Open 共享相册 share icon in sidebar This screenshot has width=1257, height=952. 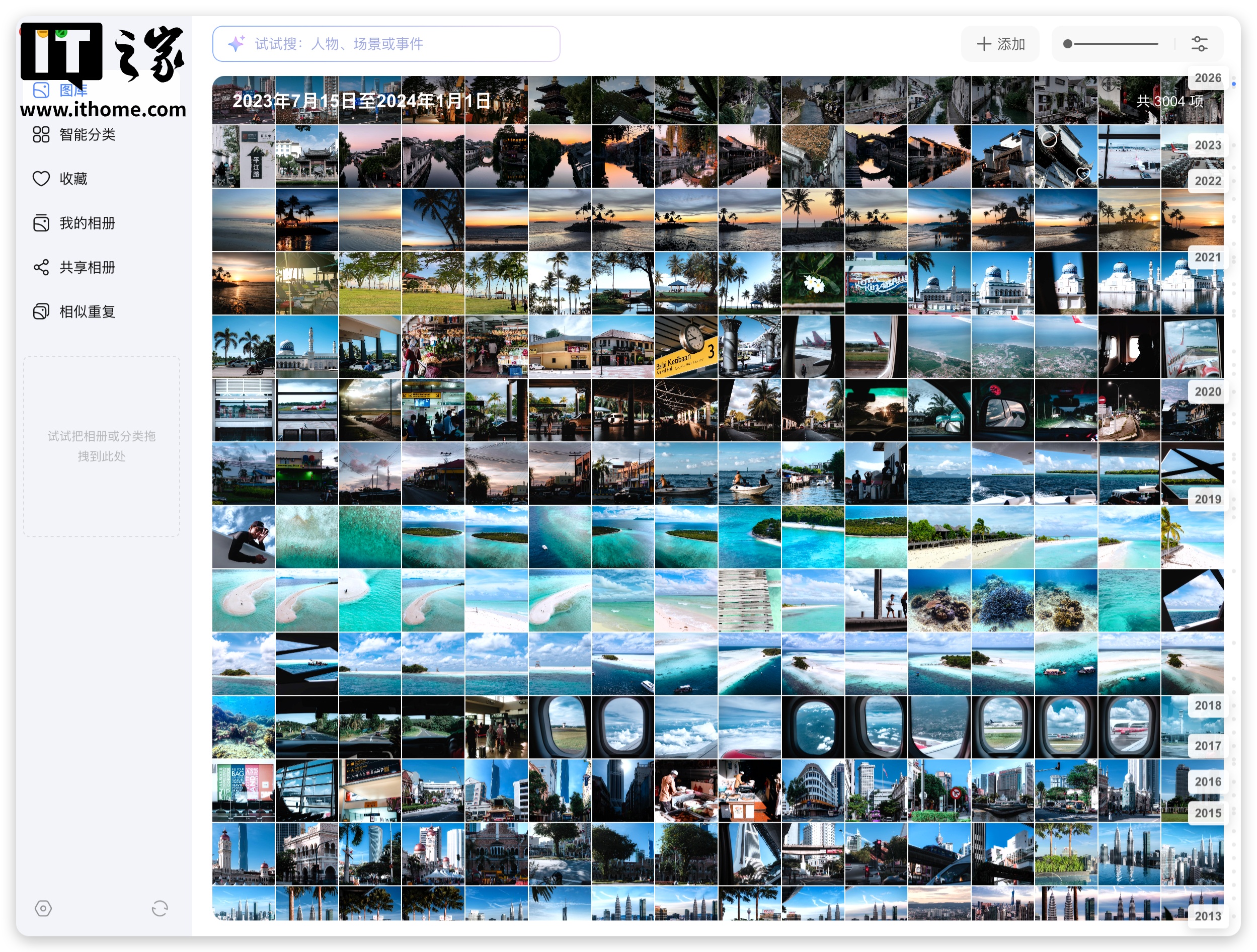click(x=41, y=267)
